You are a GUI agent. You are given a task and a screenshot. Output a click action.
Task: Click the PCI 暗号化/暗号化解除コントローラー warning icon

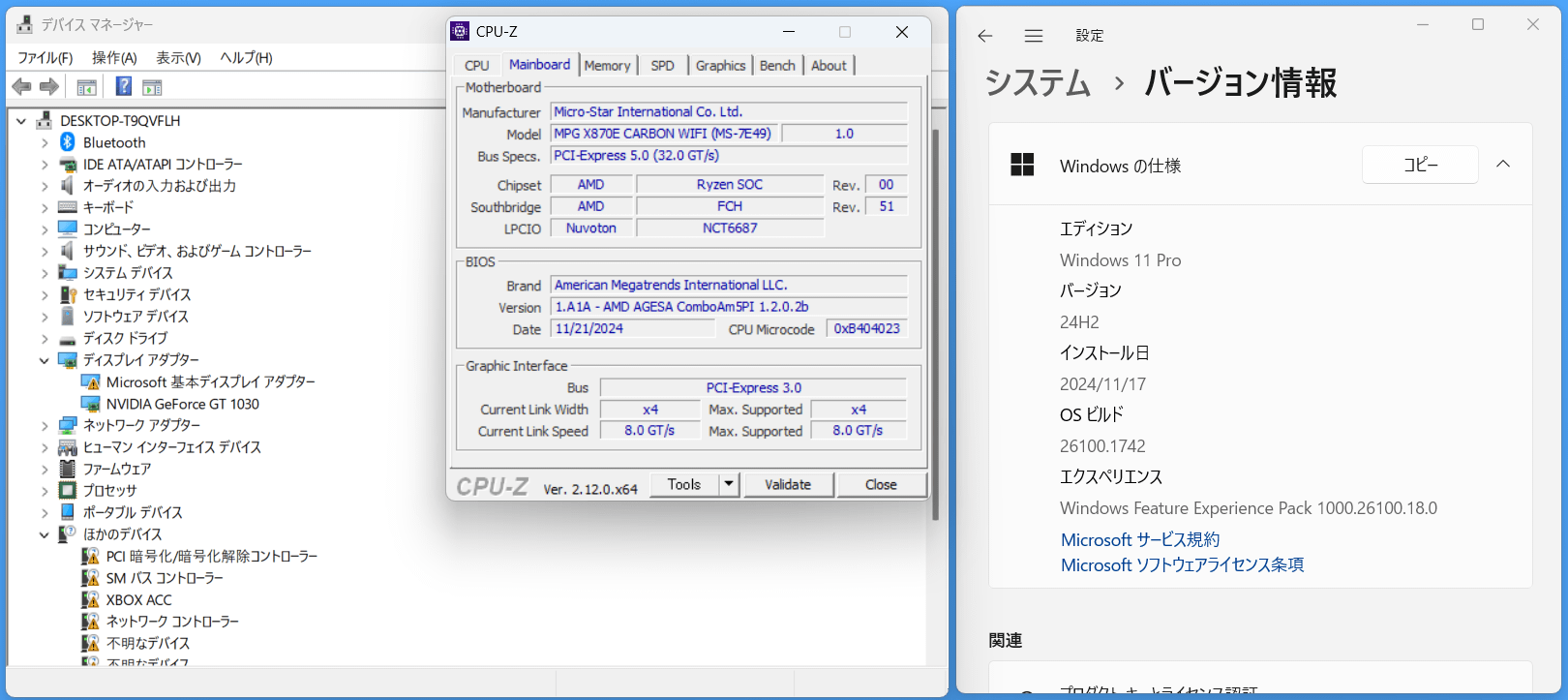tap(91, 556)
